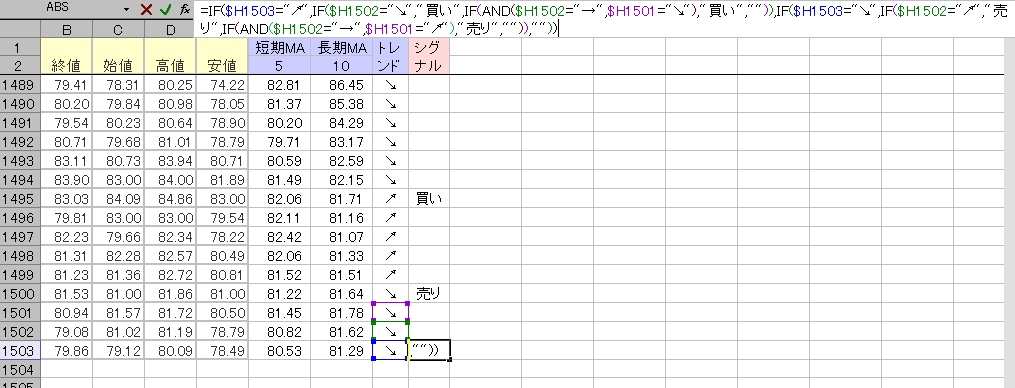This screenshot has width=1015, height=388.
Task: Select row header 1489
Action: (20, 84)
